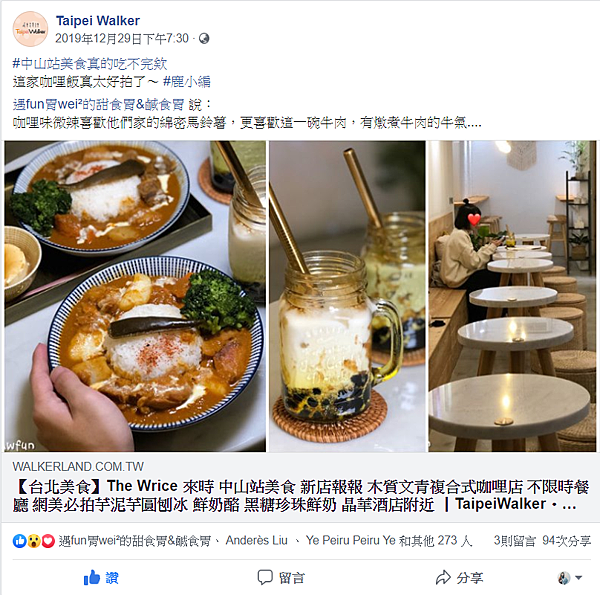Open the post date 2019年12月29日 timestamp
600x595 pixels.
[x=122, y=38]
